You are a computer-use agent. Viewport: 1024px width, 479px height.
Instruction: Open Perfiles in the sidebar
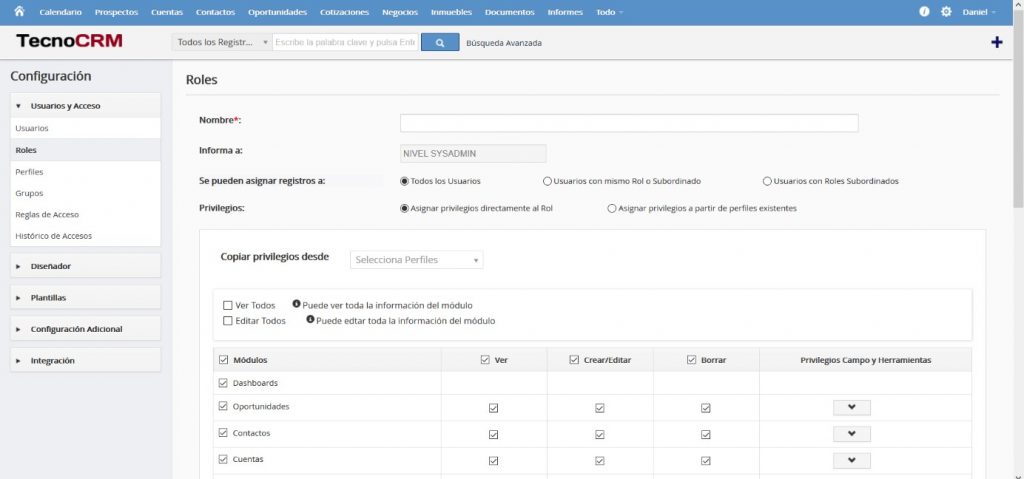[29, 172]
